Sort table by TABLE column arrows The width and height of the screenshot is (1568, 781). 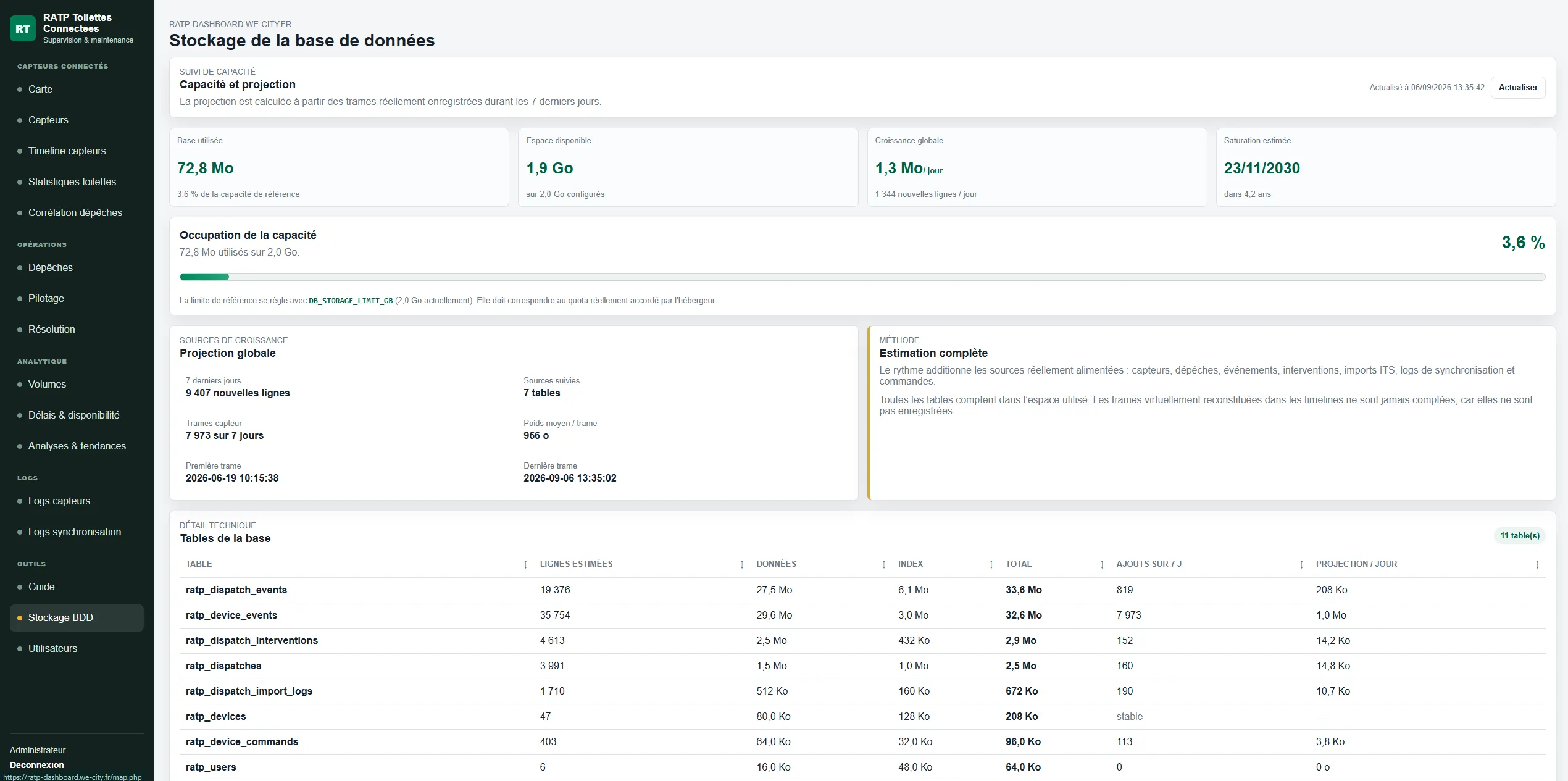coord(525,564)
